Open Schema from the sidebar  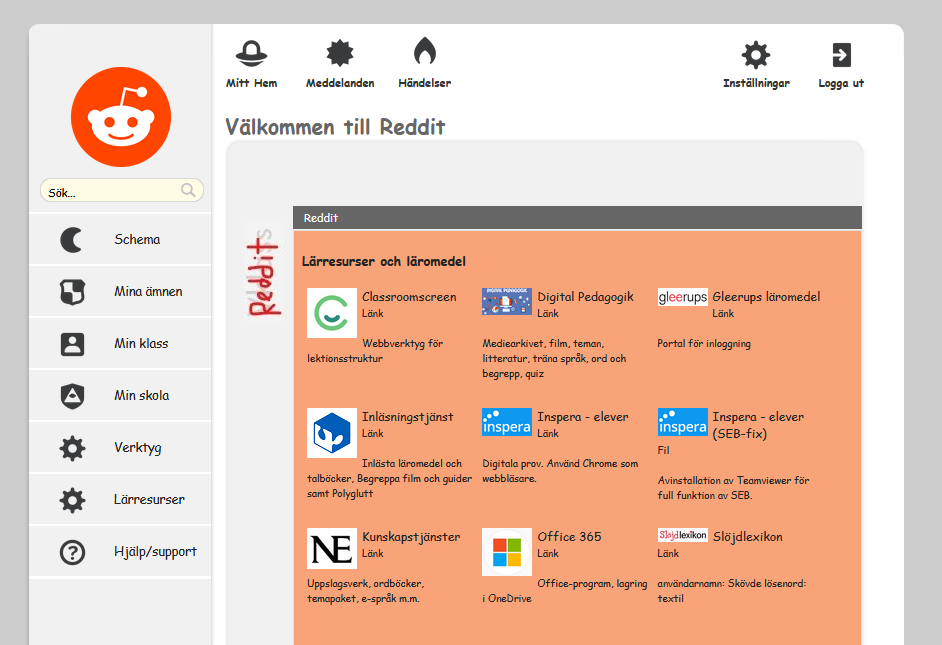pyautogui.click(x=120, y=239)
